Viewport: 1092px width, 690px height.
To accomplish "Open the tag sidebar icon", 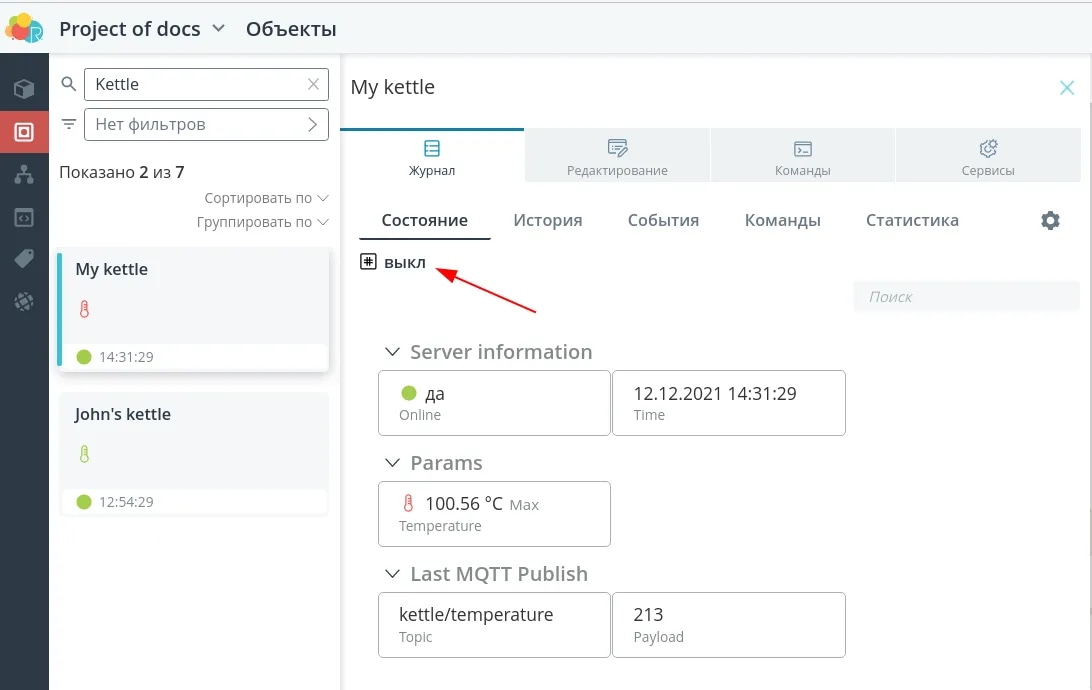I will [24, 259].
